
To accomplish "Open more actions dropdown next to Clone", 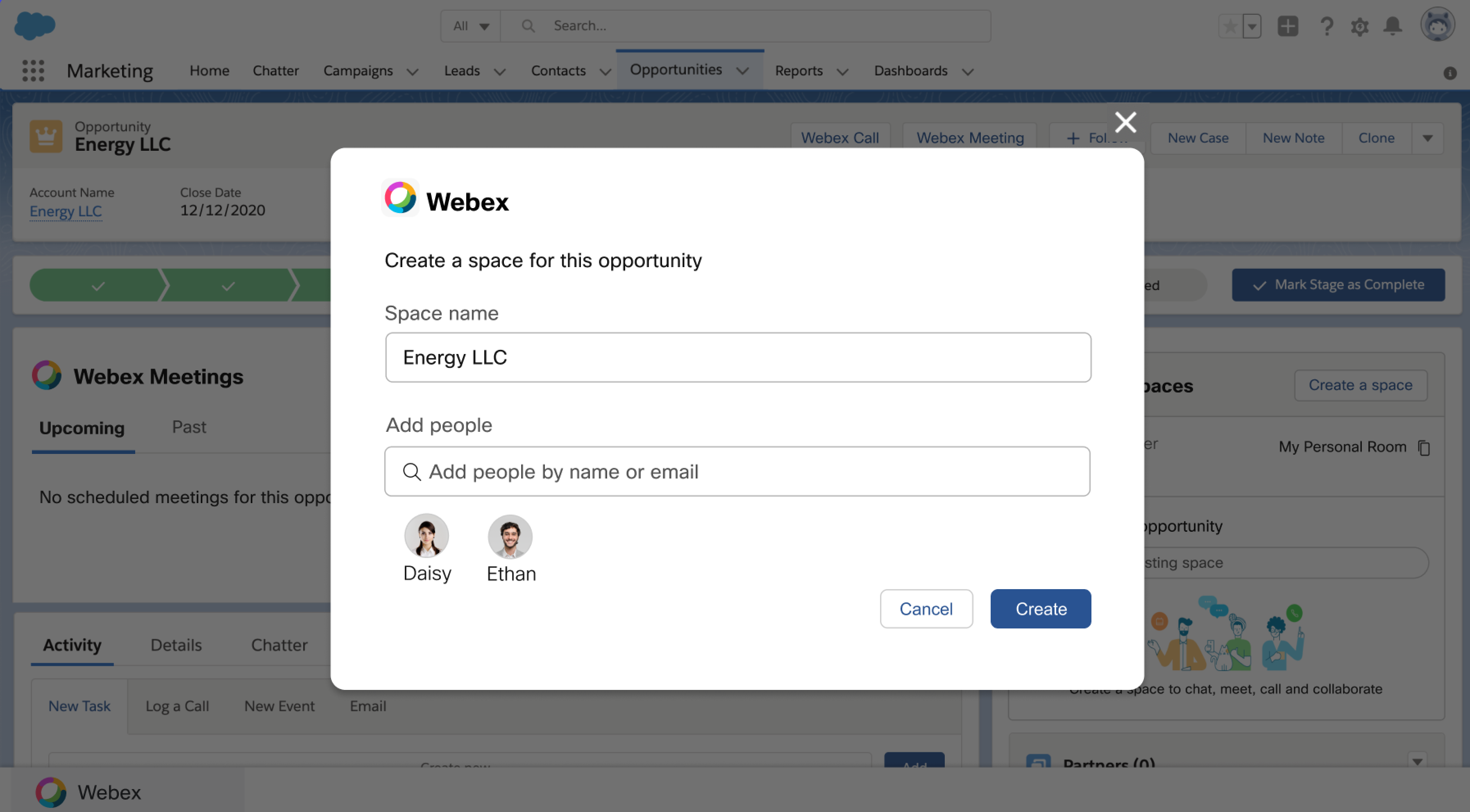I will pyautogui.click(x=1428, y=138).
